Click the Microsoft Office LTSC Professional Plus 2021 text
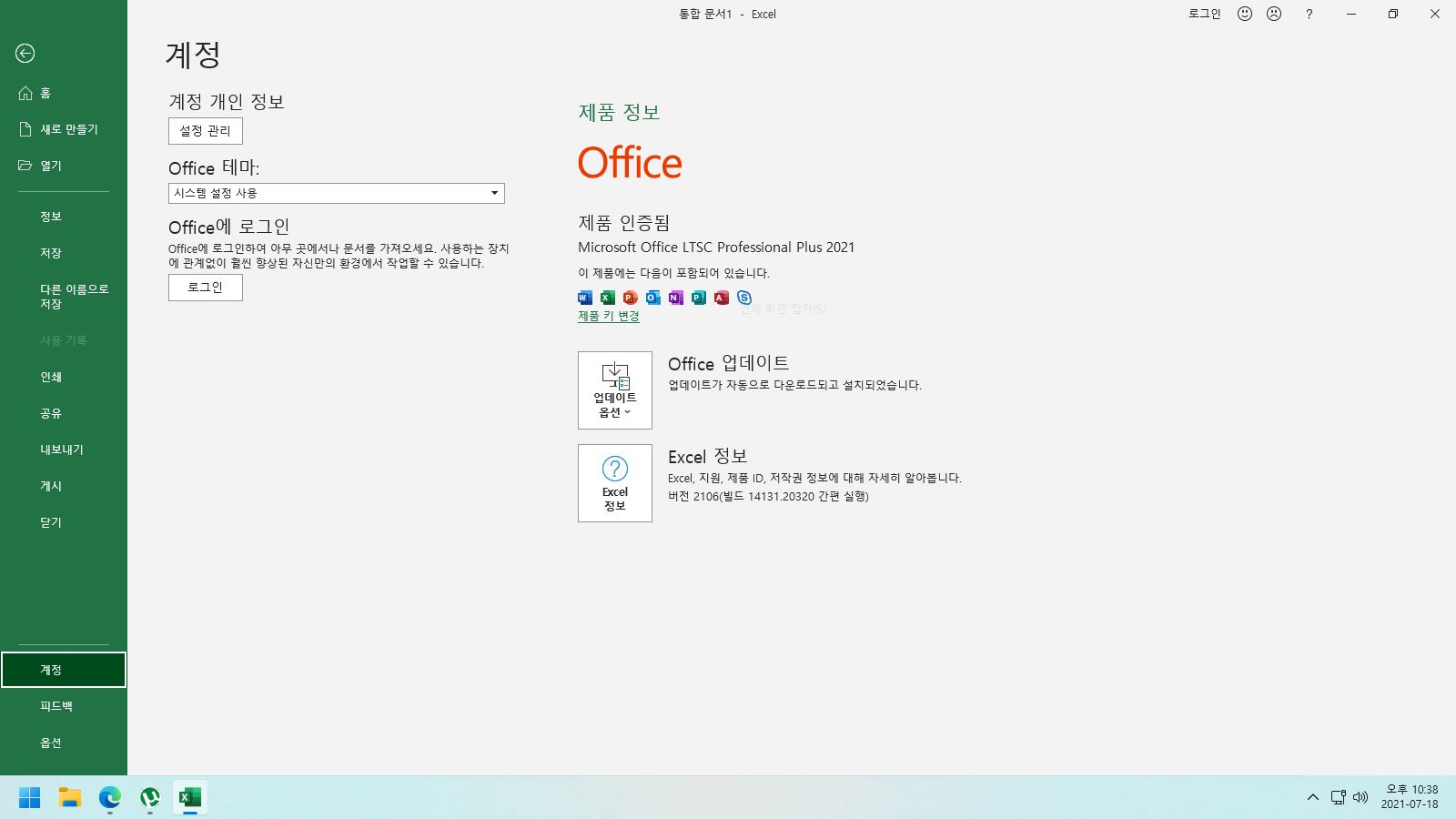This screenshot has width=1456, height=819. click(x=716, y=248)
